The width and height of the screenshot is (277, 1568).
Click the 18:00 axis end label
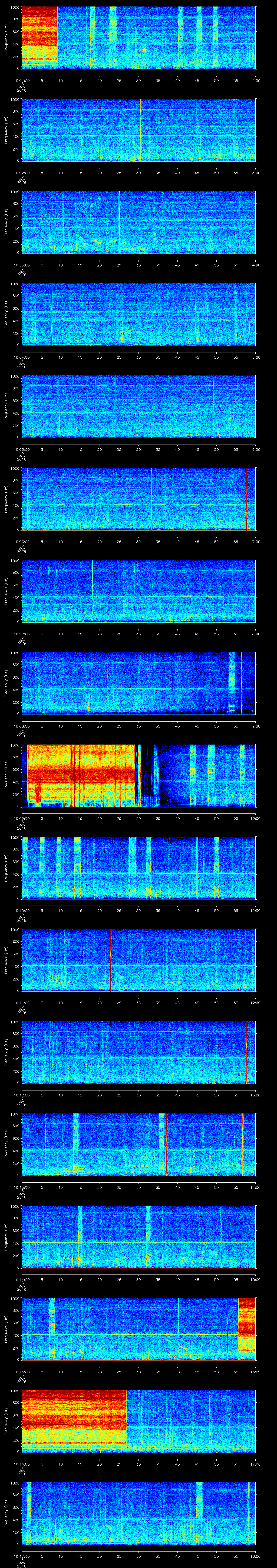point(255,1556)
